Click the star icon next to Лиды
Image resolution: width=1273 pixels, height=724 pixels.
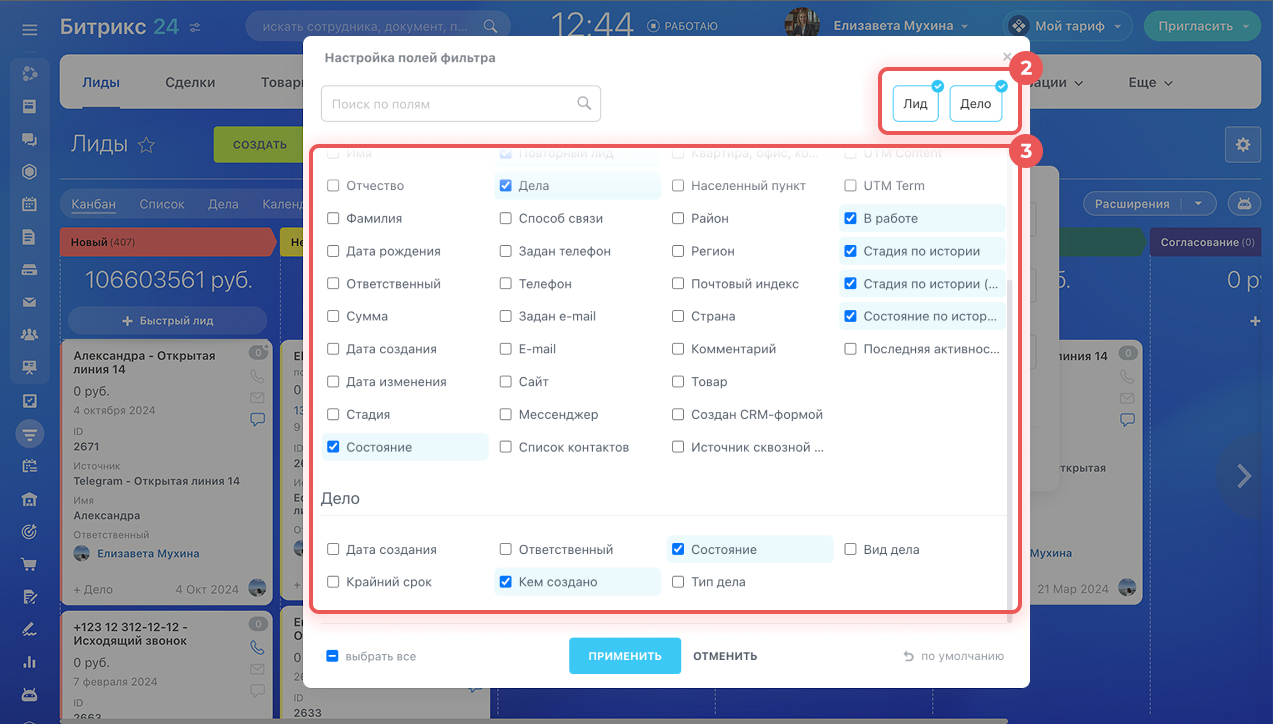[147, 145]
